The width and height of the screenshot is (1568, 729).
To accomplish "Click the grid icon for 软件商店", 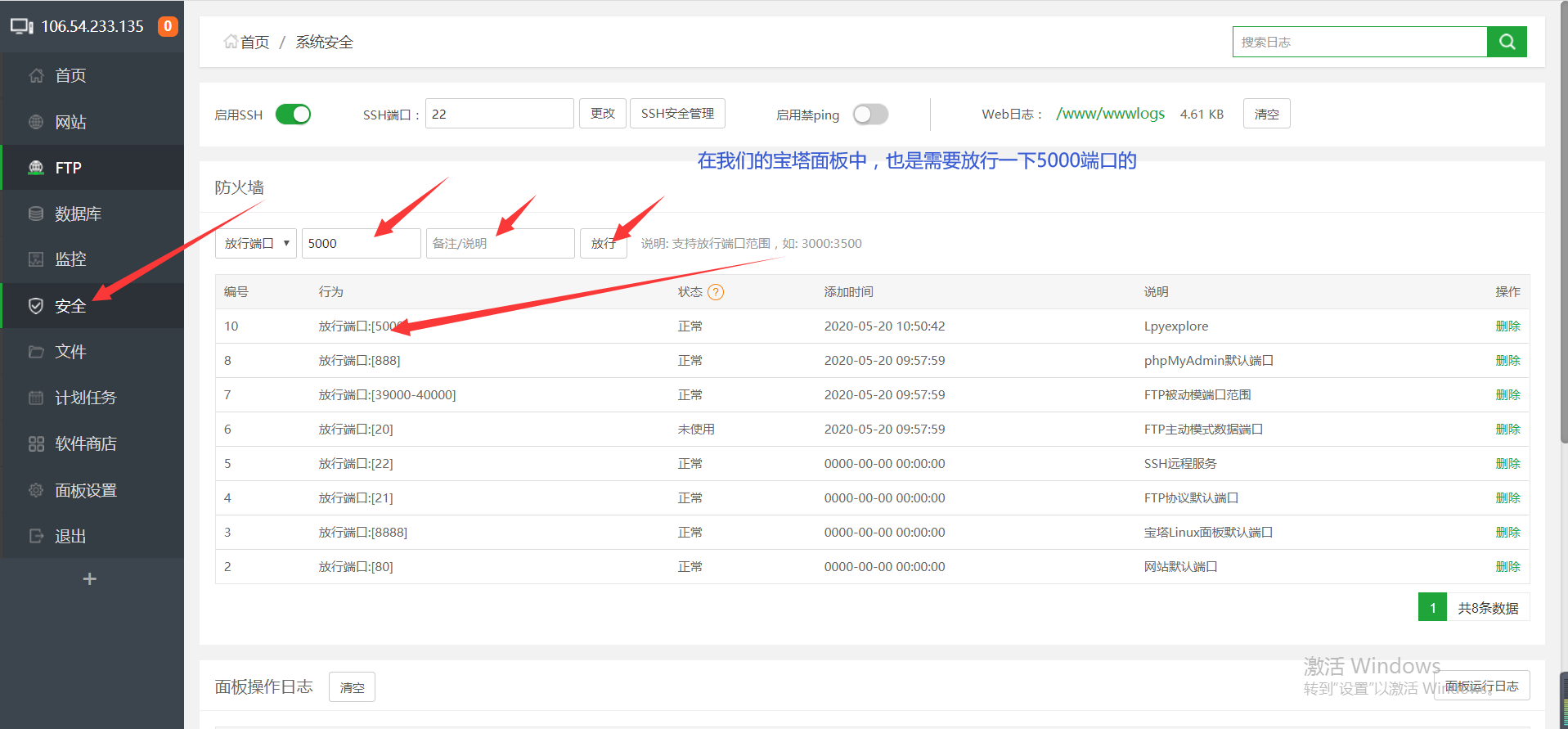I will coord(36,443).
